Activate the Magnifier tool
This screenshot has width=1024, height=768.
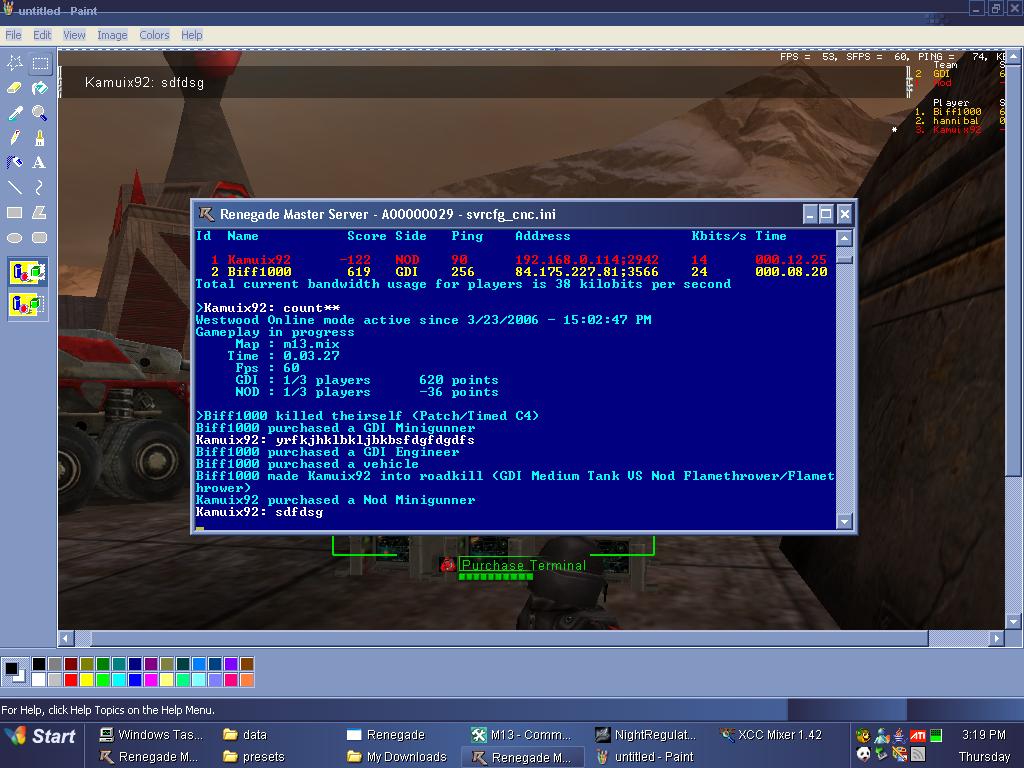click(x=39, y=113)
